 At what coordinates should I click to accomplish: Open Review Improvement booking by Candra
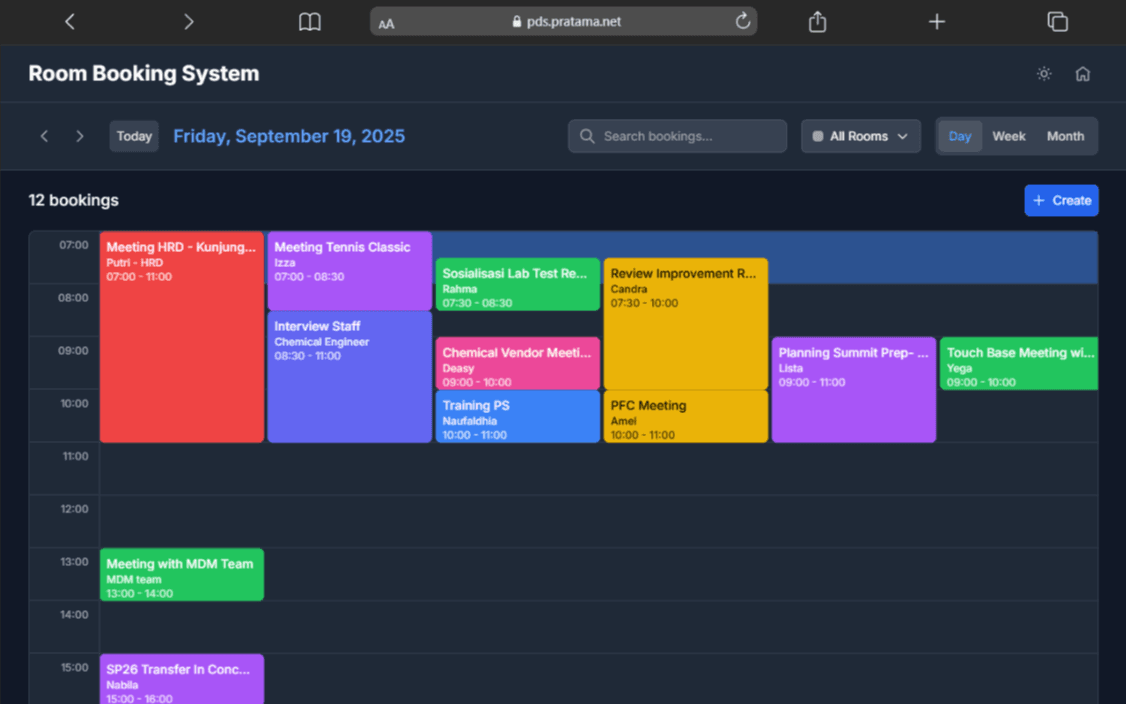click(686, 324)
